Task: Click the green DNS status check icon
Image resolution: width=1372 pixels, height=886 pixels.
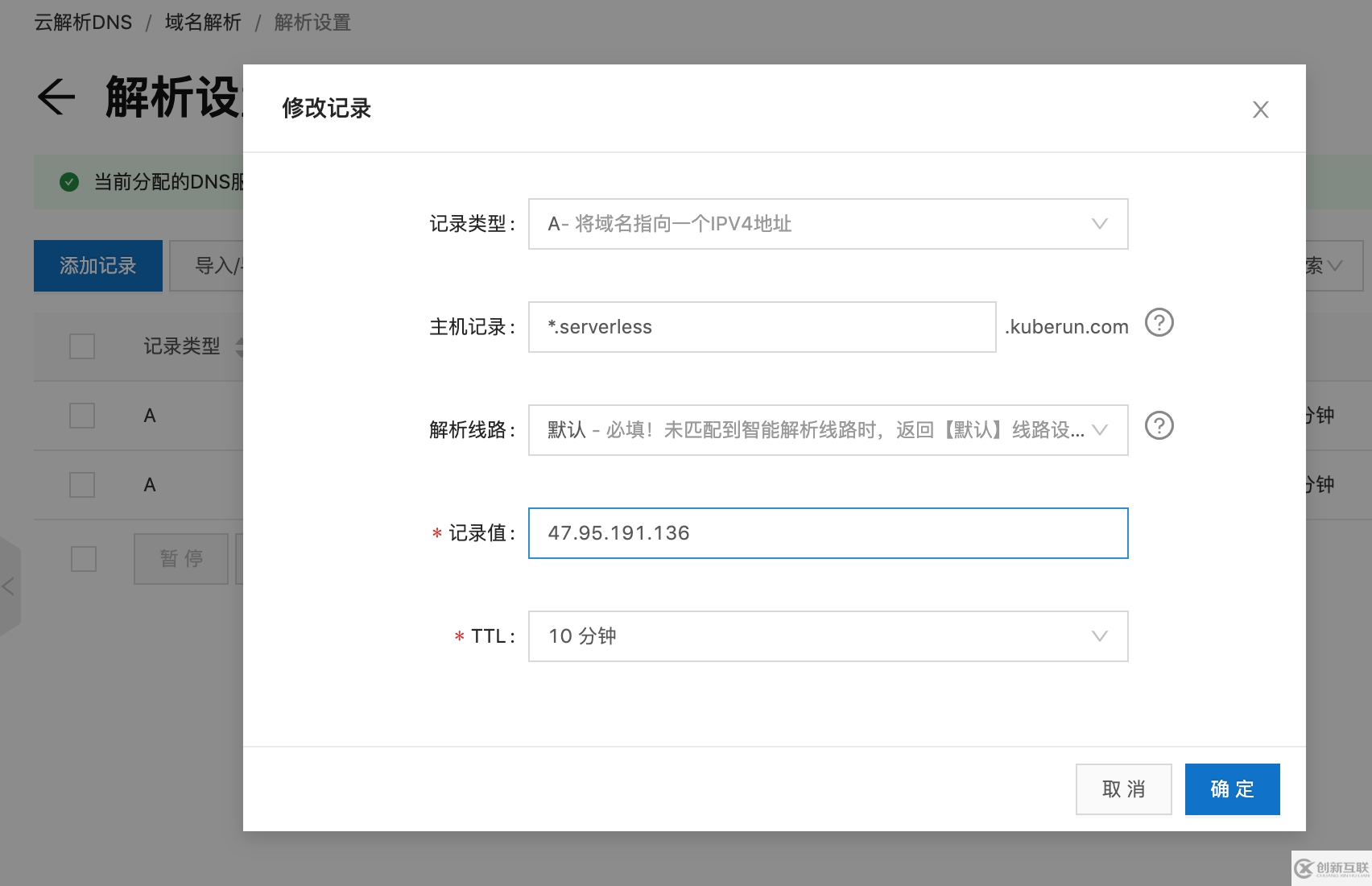Action: [x=69, y=182]
